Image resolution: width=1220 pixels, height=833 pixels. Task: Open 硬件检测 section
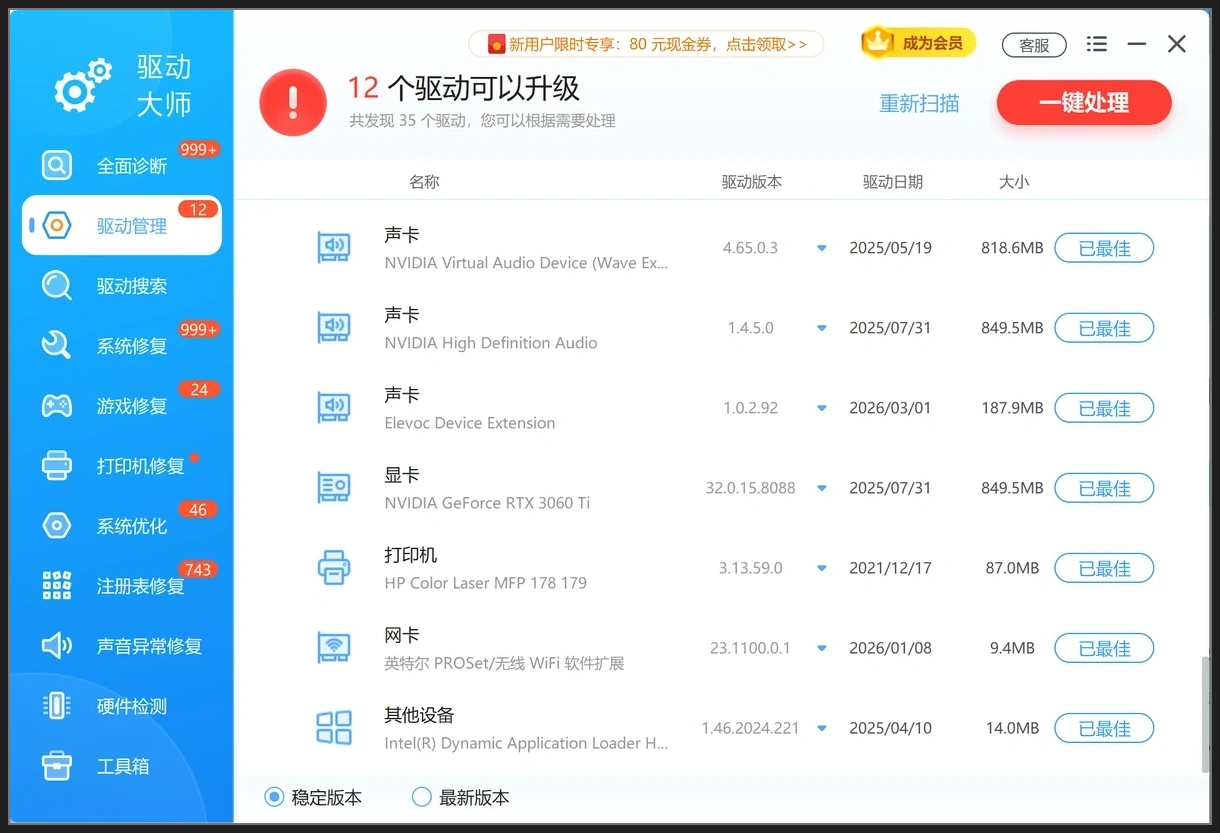click(x=121, y=705)
